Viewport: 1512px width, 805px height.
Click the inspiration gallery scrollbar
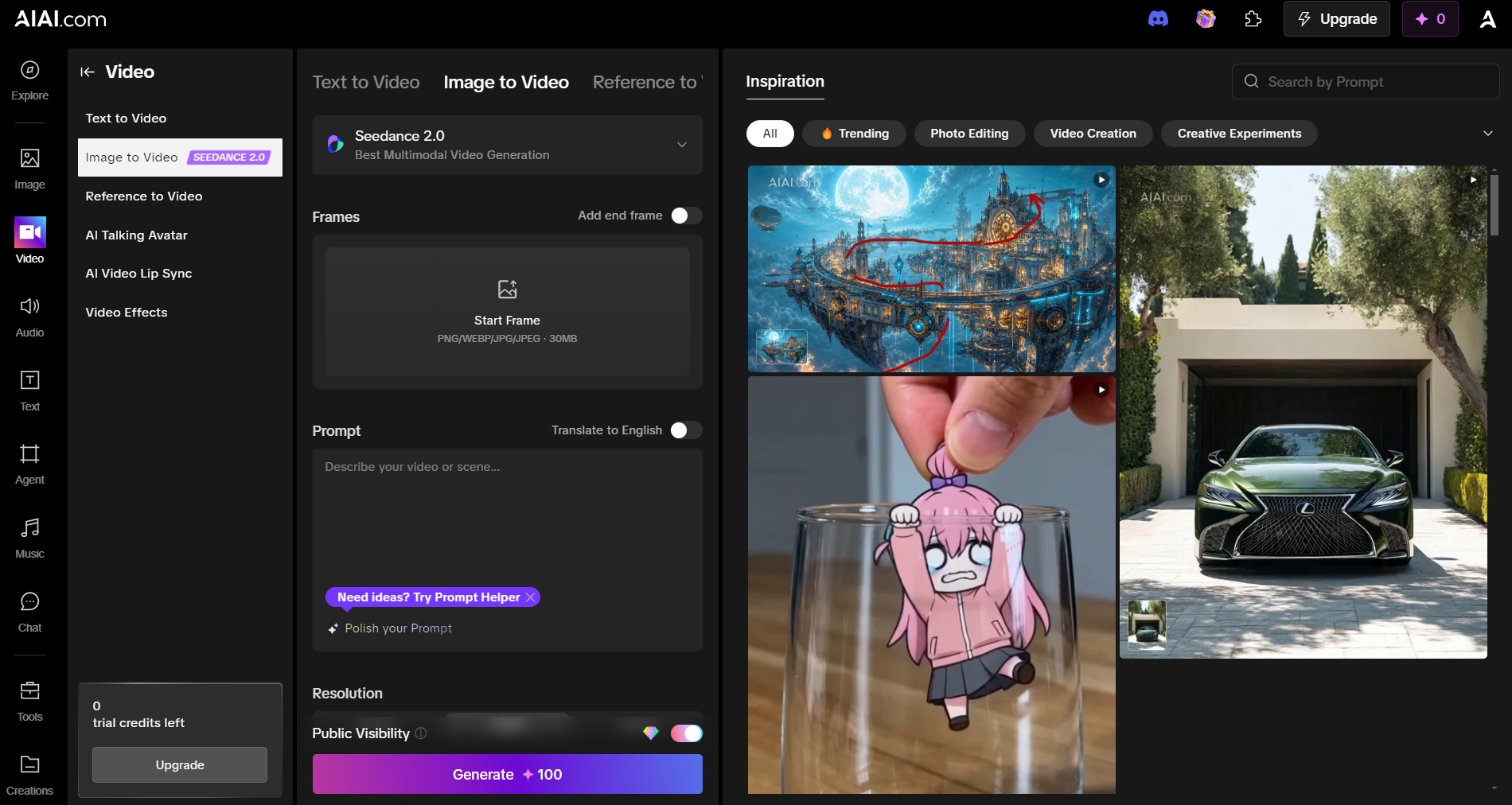tap(1494, 205)
